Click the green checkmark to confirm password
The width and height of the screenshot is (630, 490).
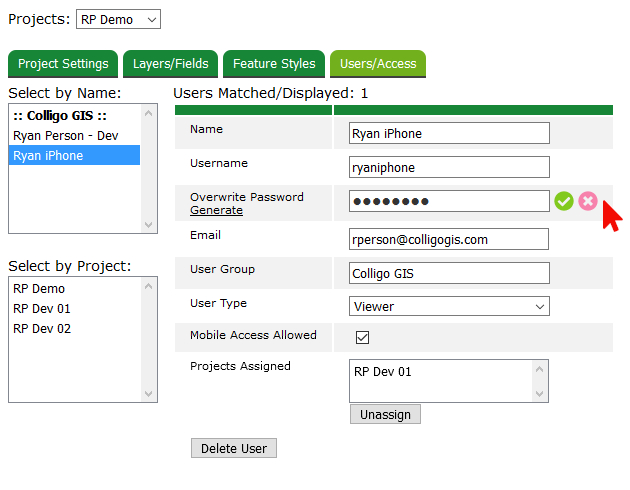[x=564, y=201]
